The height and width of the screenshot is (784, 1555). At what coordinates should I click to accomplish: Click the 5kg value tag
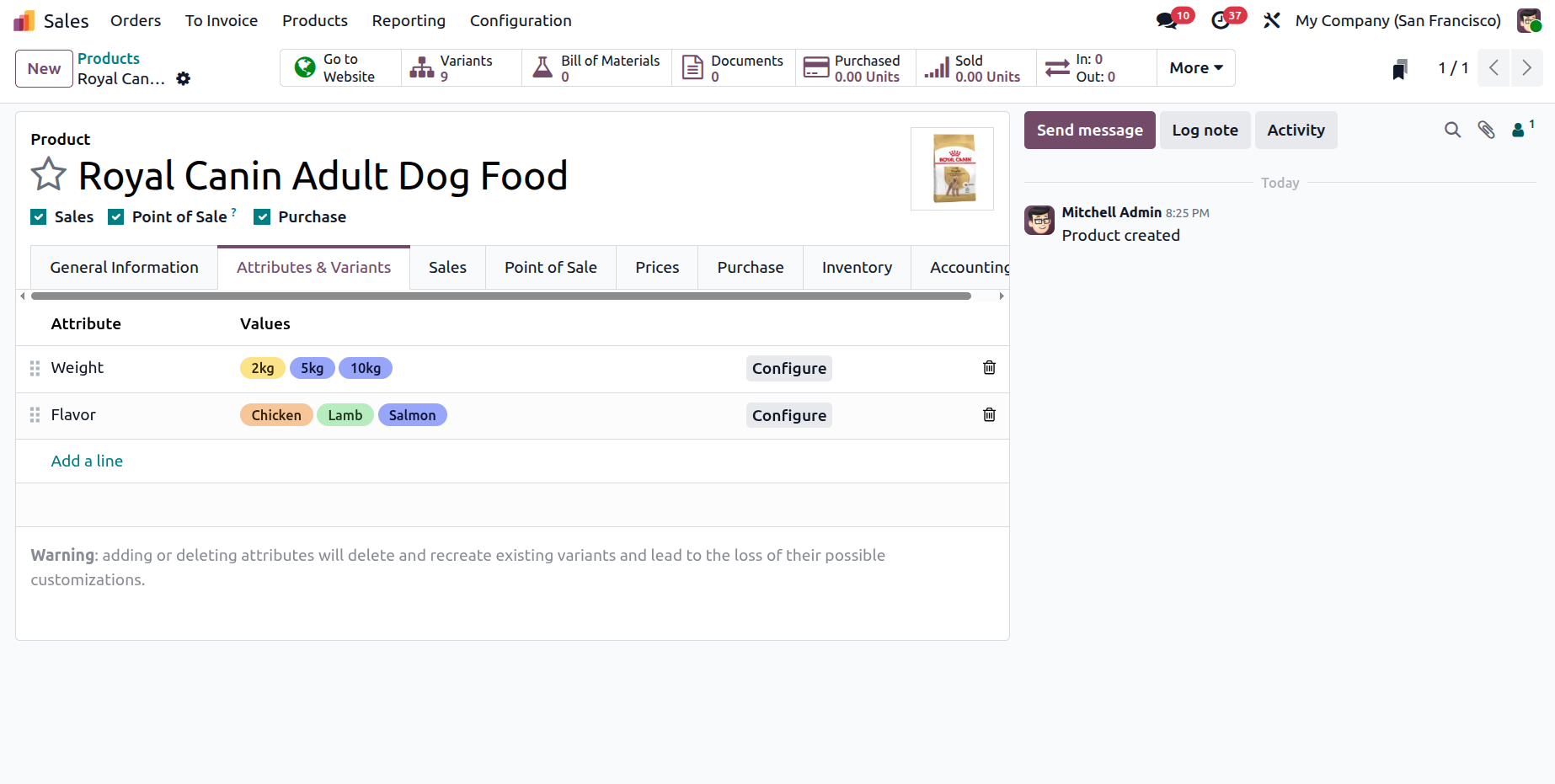point(313,368)
